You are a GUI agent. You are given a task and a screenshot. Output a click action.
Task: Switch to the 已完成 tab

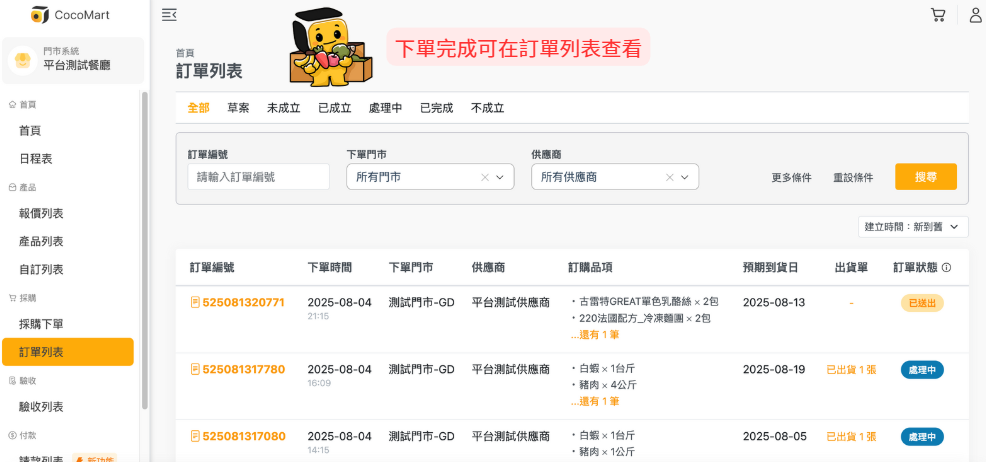click(x=436, y=108)
